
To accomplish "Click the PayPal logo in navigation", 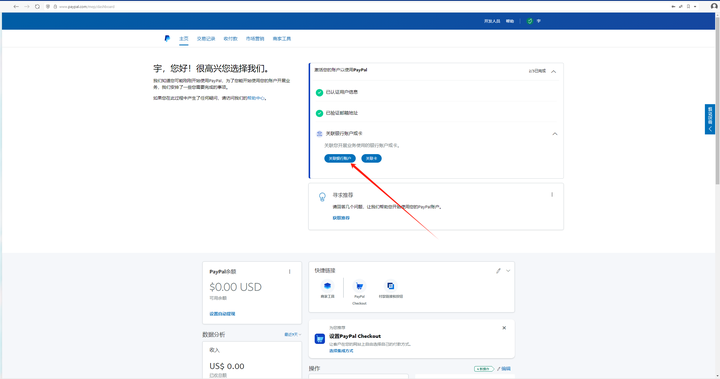I will click(167, 39).
